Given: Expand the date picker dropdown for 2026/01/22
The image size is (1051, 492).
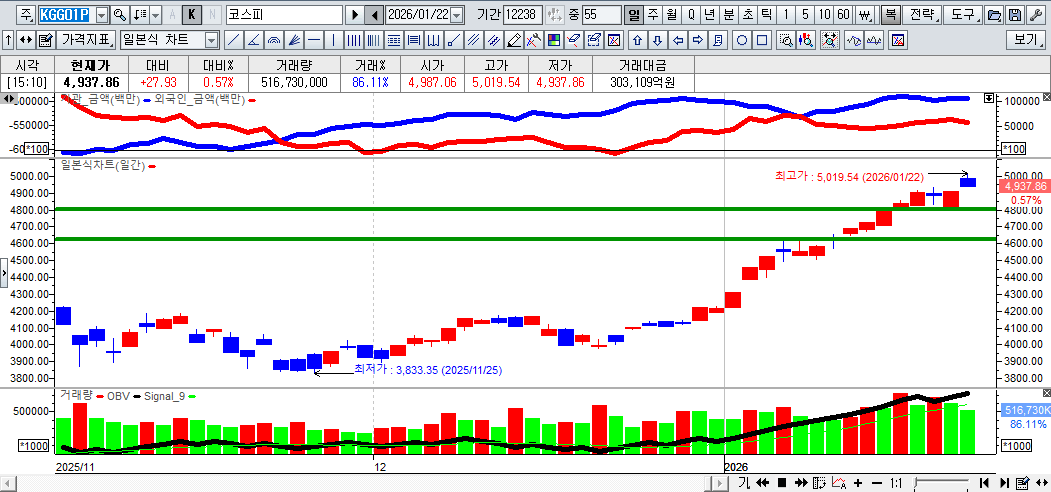Looking at the screenshot, I should click(x=457, y=15).
